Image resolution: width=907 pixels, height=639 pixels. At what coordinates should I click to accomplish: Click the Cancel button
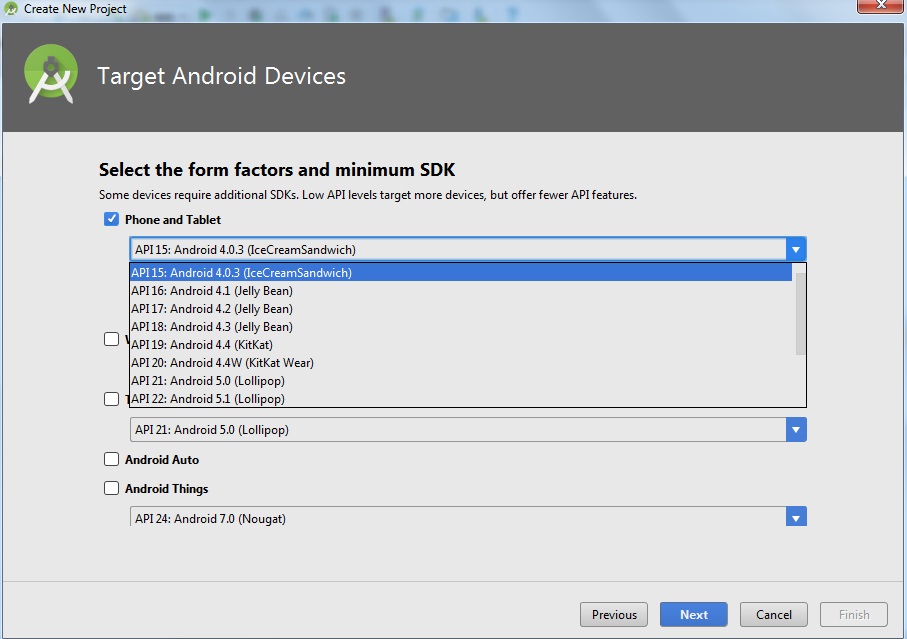773,614
